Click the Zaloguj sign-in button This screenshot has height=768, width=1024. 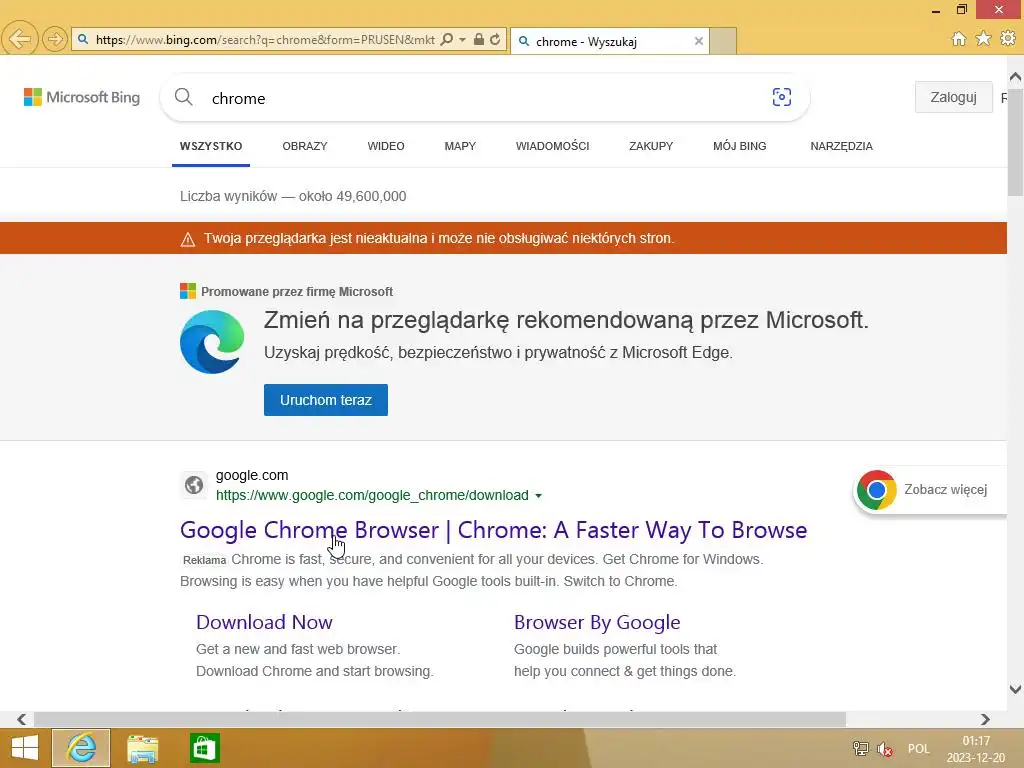(x=953, y=97)
